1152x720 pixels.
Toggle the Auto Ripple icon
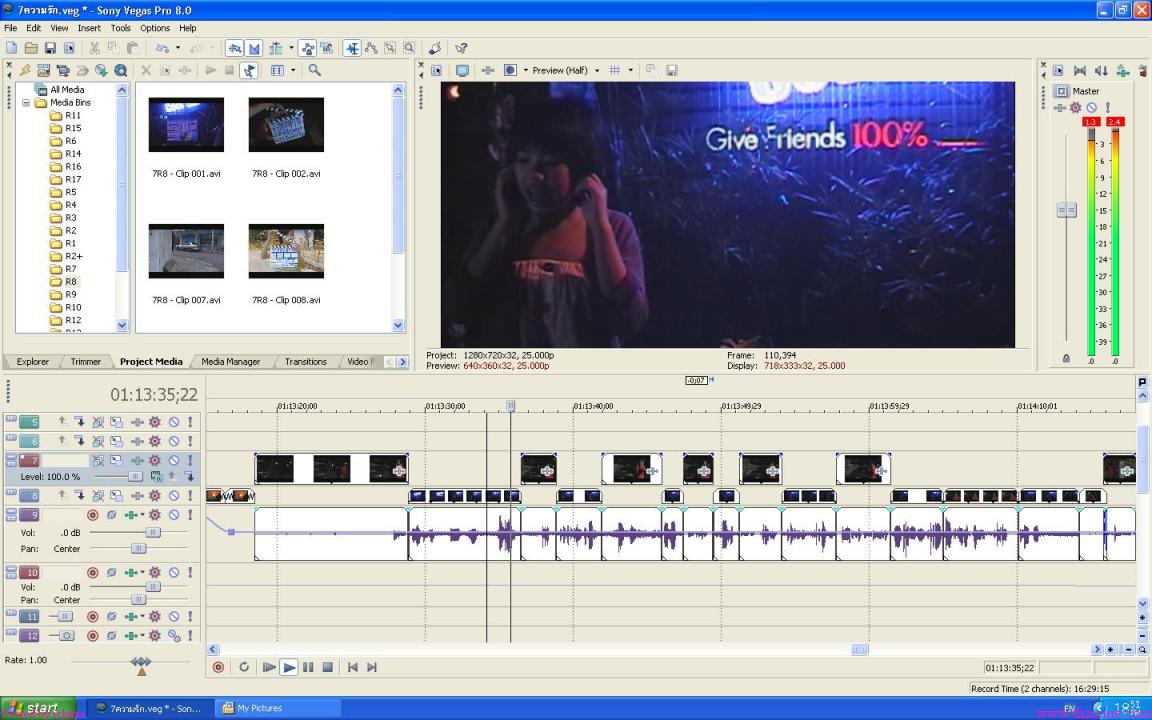point(276,48)
